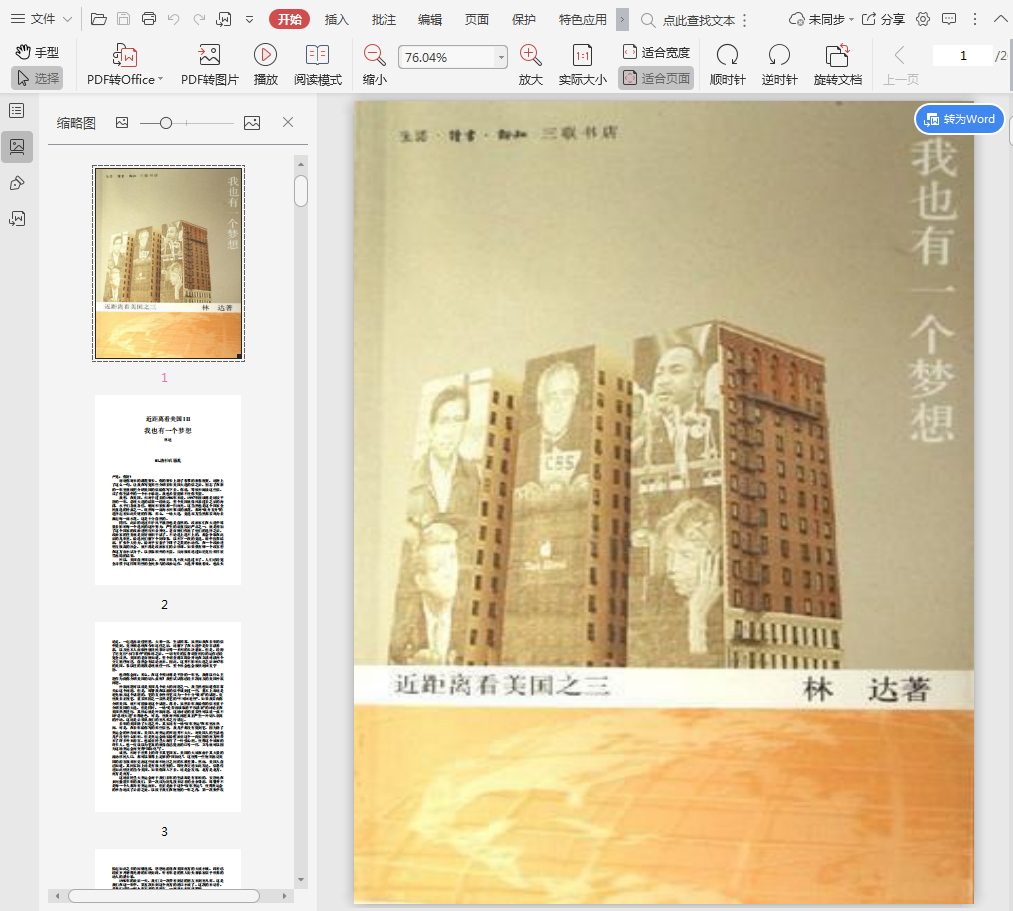This screenshot has height=911, width=1013.
Task: Enable 阅读模式 reading mode
Action: [x=317, y=65]
